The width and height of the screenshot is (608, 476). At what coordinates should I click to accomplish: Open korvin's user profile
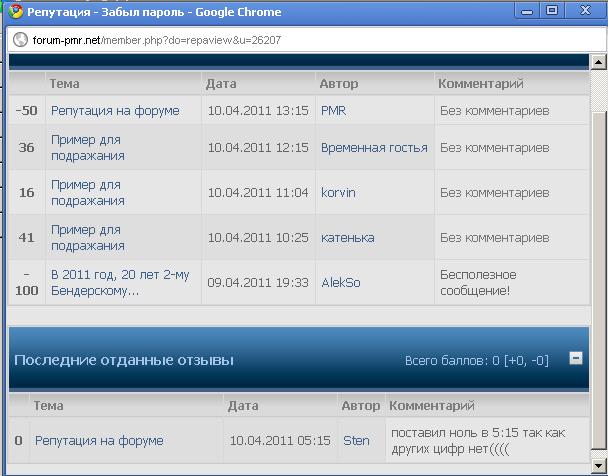(338, 192)
